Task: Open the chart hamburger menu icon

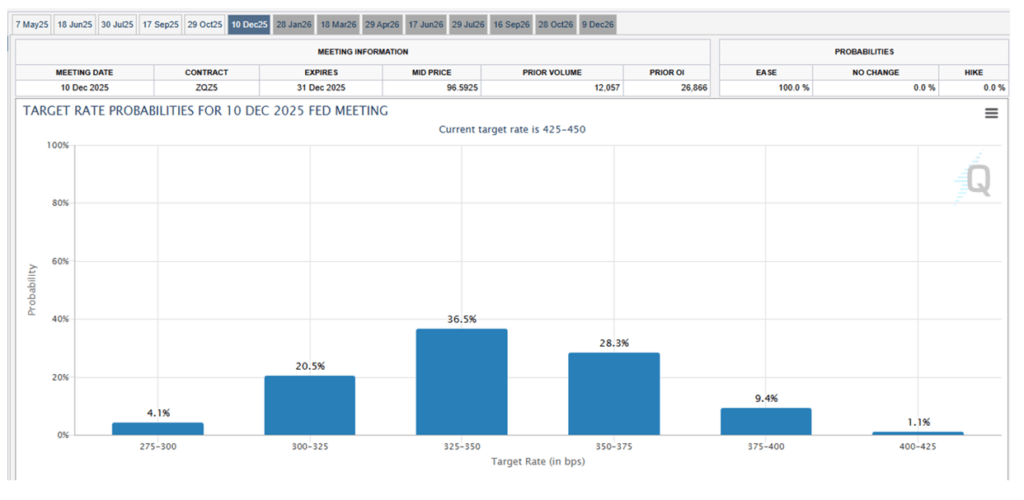Action: (x=991, y=113)
